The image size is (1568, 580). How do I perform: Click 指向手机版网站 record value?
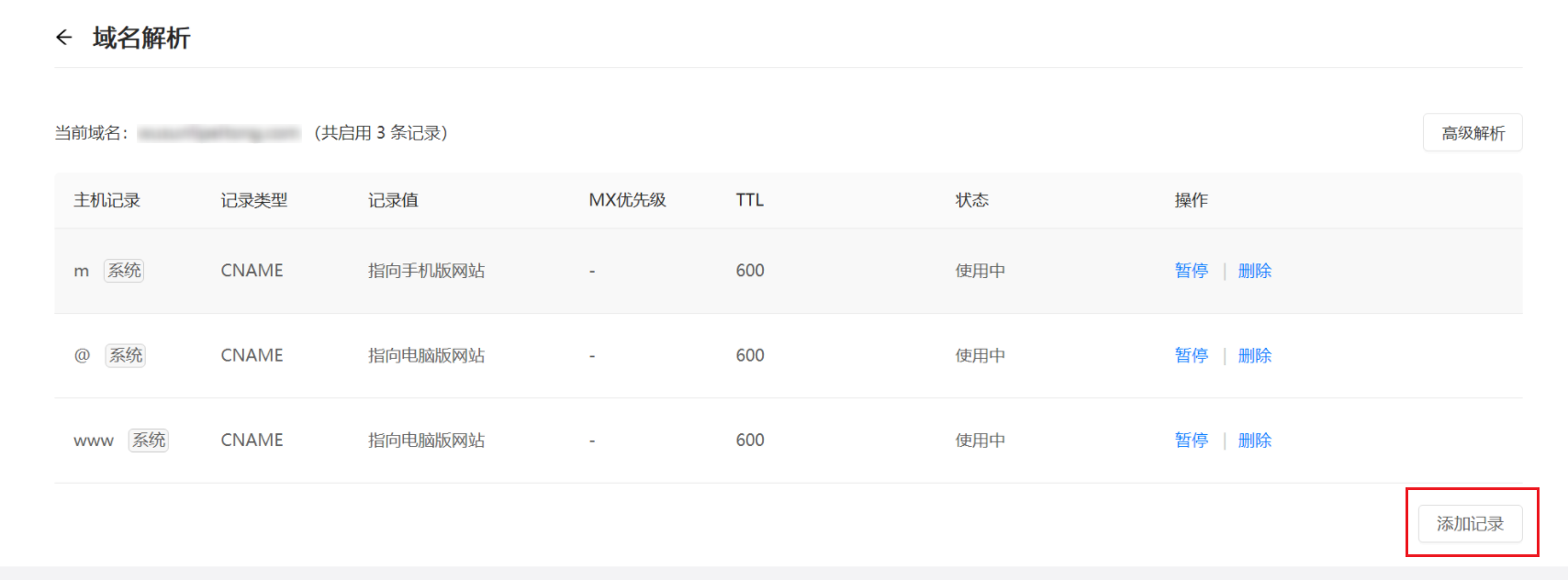coord(426,271)
